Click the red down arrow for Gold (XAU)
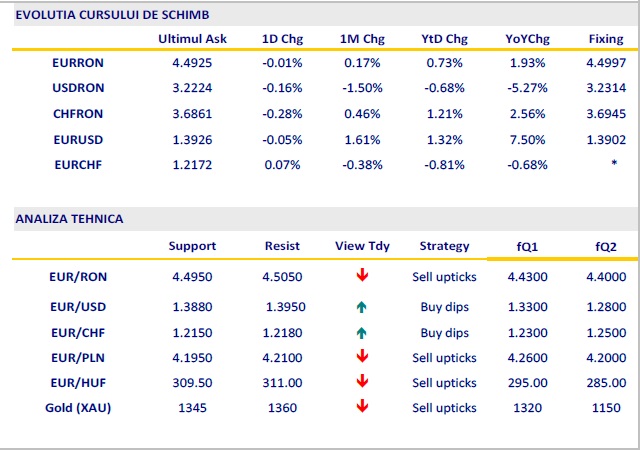Screen dimensions: 640x450 tap(362, 407)
